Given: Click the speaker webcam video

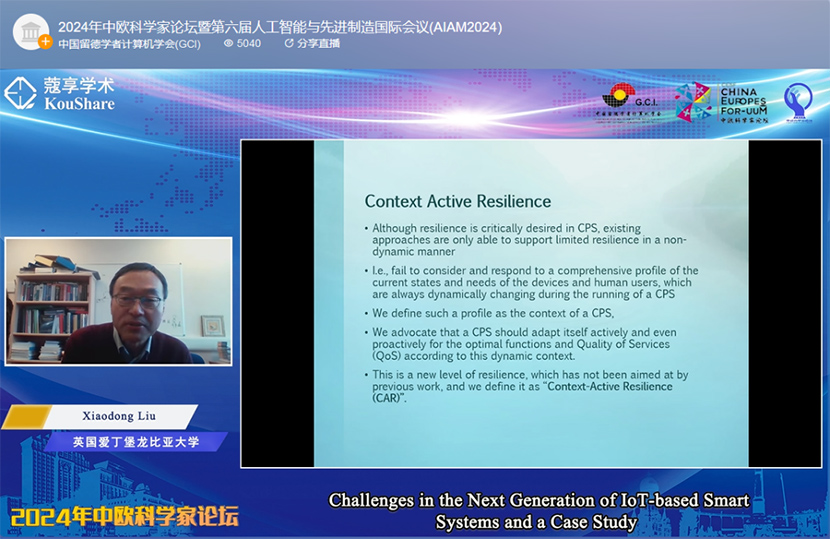Looking at the screenshot, I should pos(118,301).
